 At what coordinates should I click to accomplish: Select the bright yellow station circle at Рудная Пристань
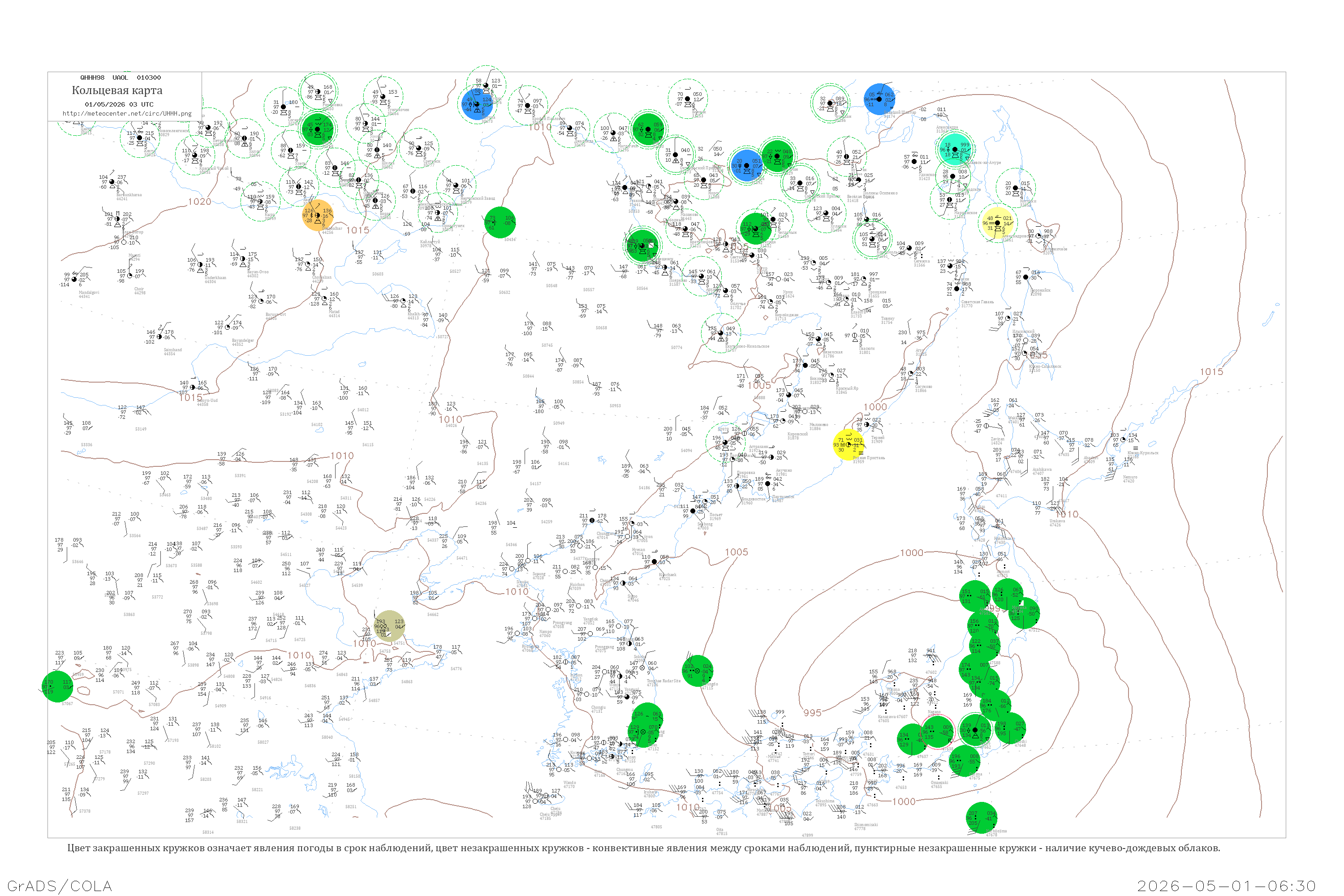tap(849, 444)
